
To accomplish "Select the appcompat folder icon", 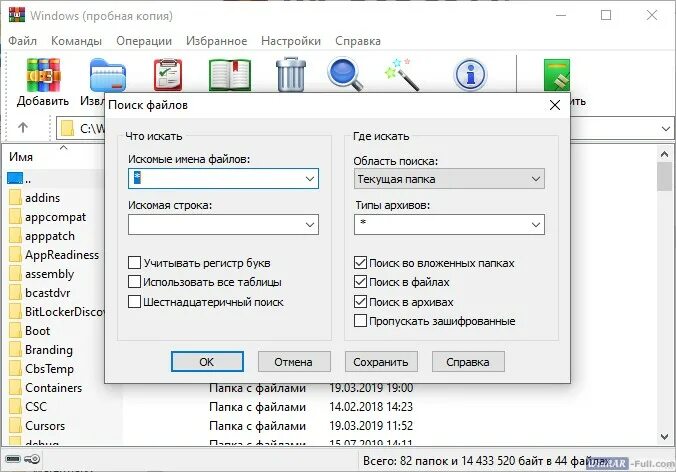I will (15, 216).
